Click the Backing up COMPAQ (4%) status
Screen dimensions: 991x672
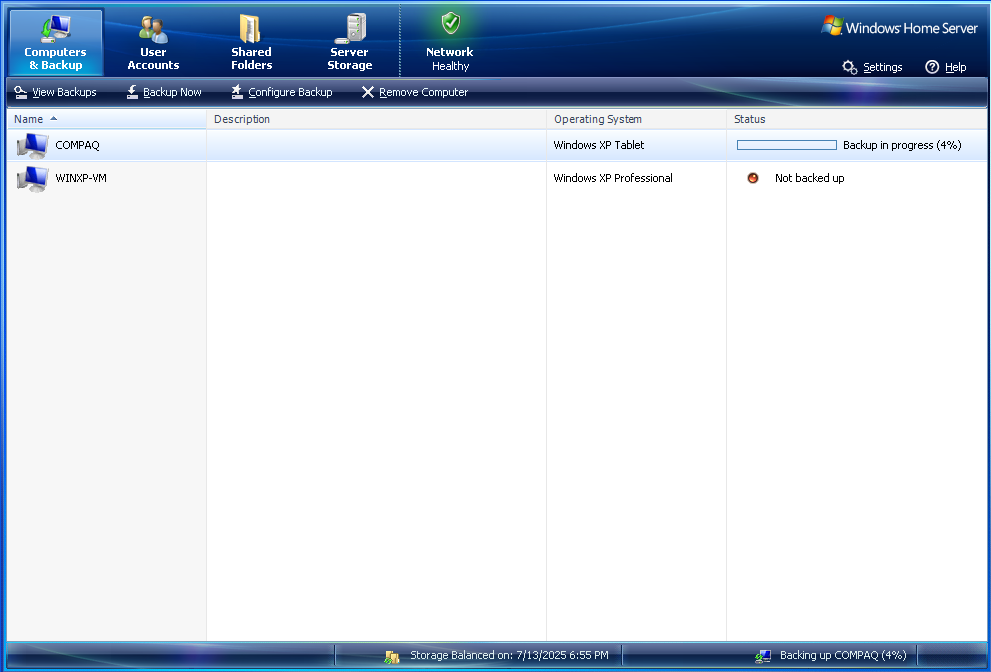[831, 656]
